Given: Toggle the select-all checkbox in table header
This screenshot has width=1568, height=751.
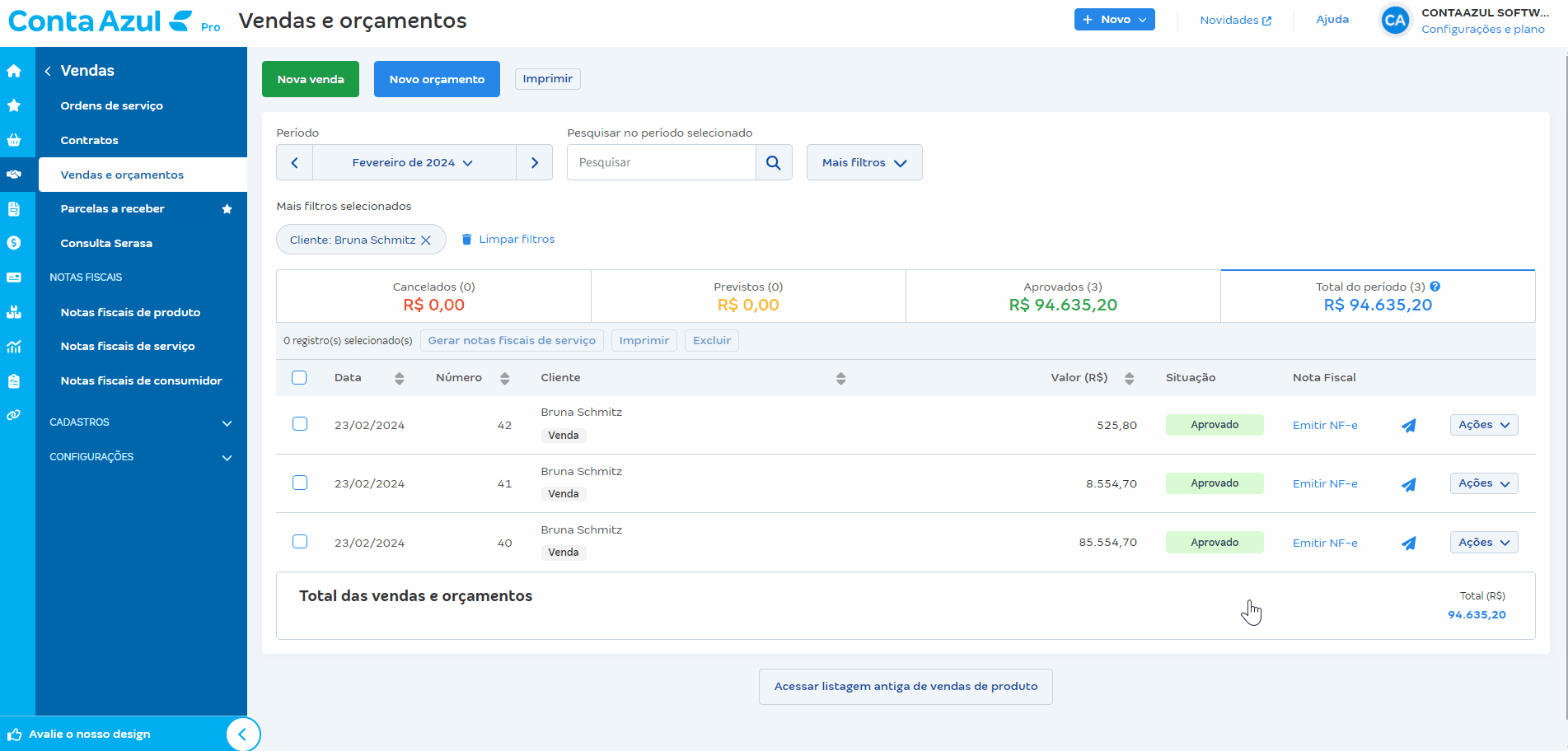Looking at the screenshot, I should pos(299,377).
